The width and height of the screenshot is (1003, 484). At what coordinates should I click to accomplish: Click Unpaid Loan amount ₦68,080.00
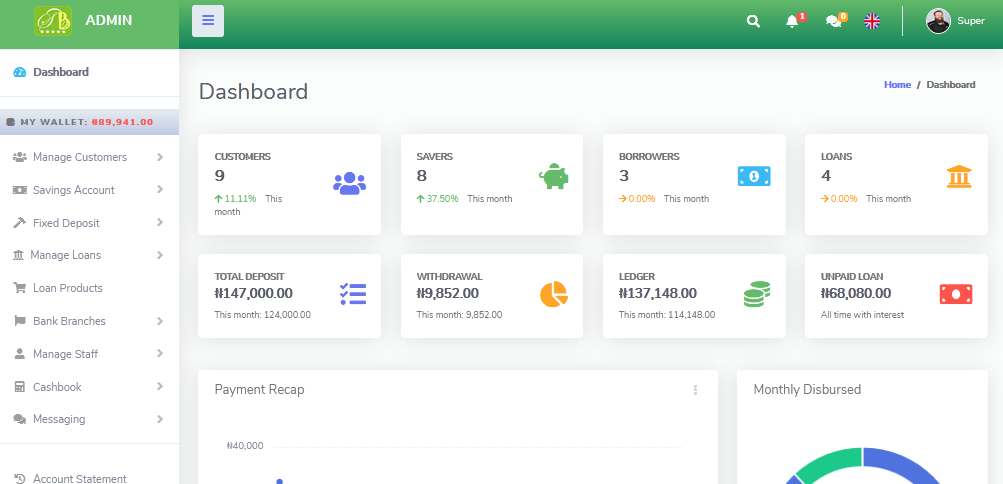pyautogui.click(x=856, y=293)
